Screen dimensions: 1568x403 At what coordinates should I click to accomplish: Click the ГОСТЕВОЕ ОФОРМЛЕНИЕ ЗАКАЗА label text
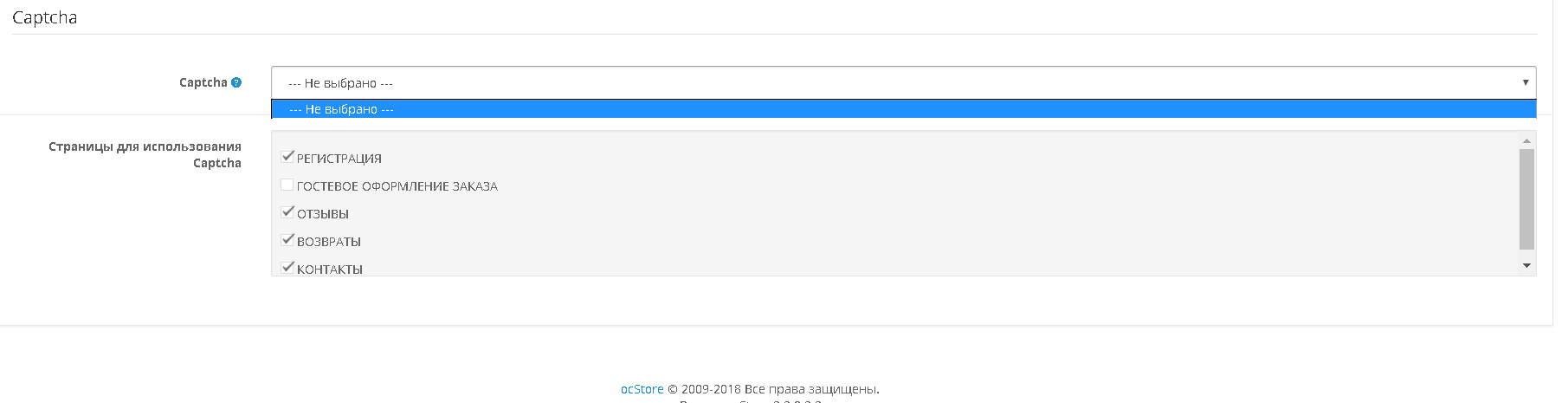(397, 186)
